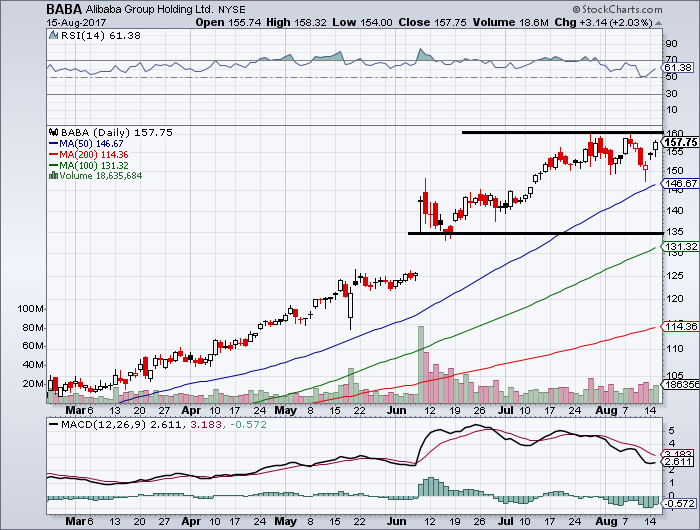Click the RSI(14) 61.38 legend label
The image size is (700, 530).
(x=100, y=36)
